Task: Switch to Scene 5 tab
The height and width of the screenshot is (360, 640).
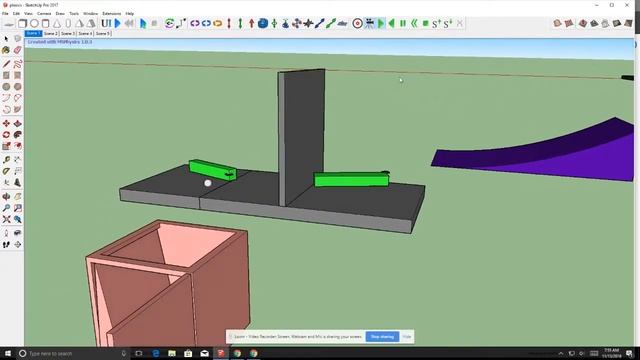Action: [x=103, y=33]
